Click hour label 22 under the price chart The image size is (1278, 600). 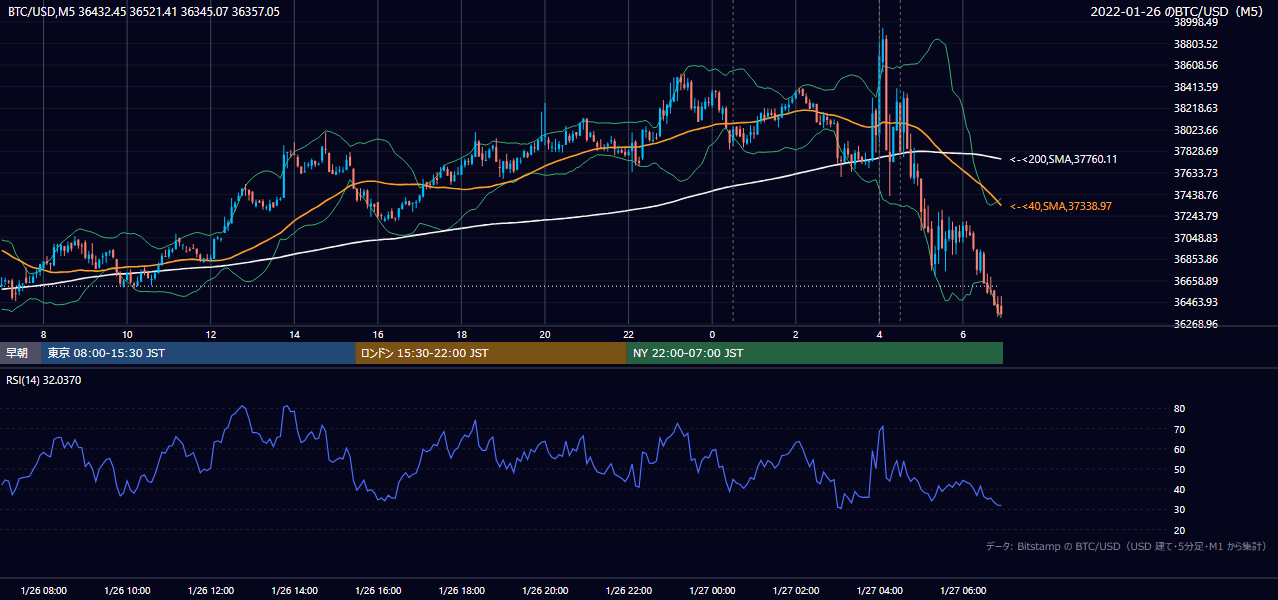[x=628, y=334]
